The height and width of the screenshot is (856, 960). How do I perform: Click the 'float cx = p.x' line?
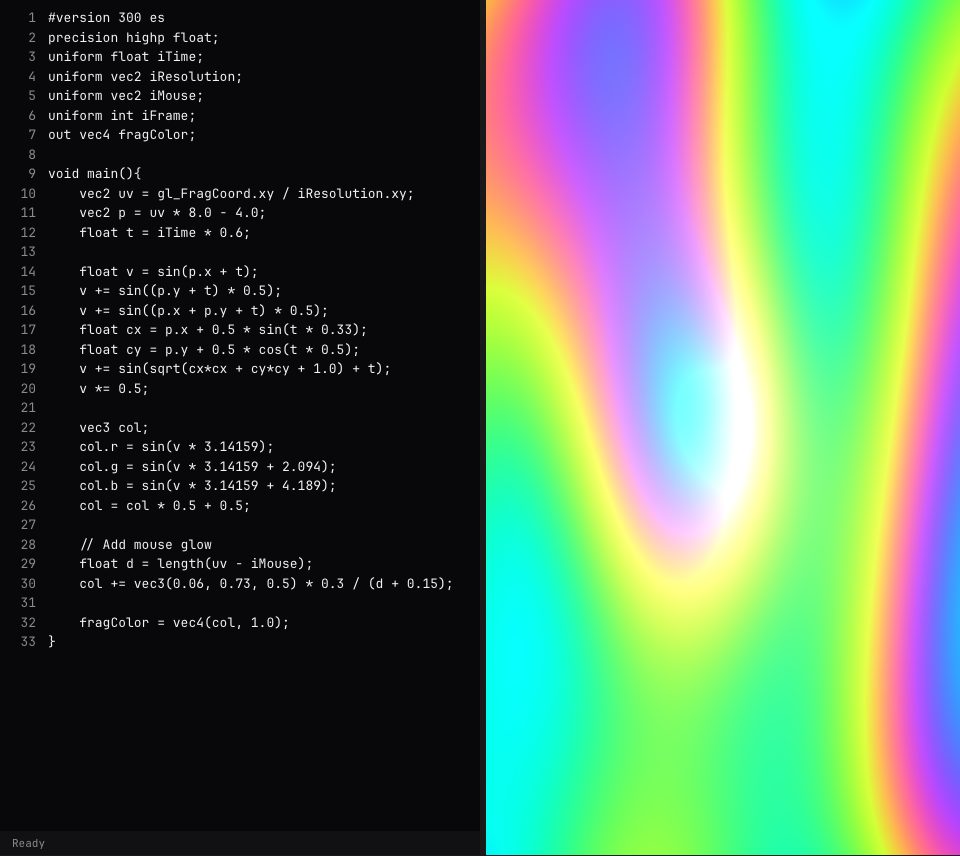click(223, 330)
